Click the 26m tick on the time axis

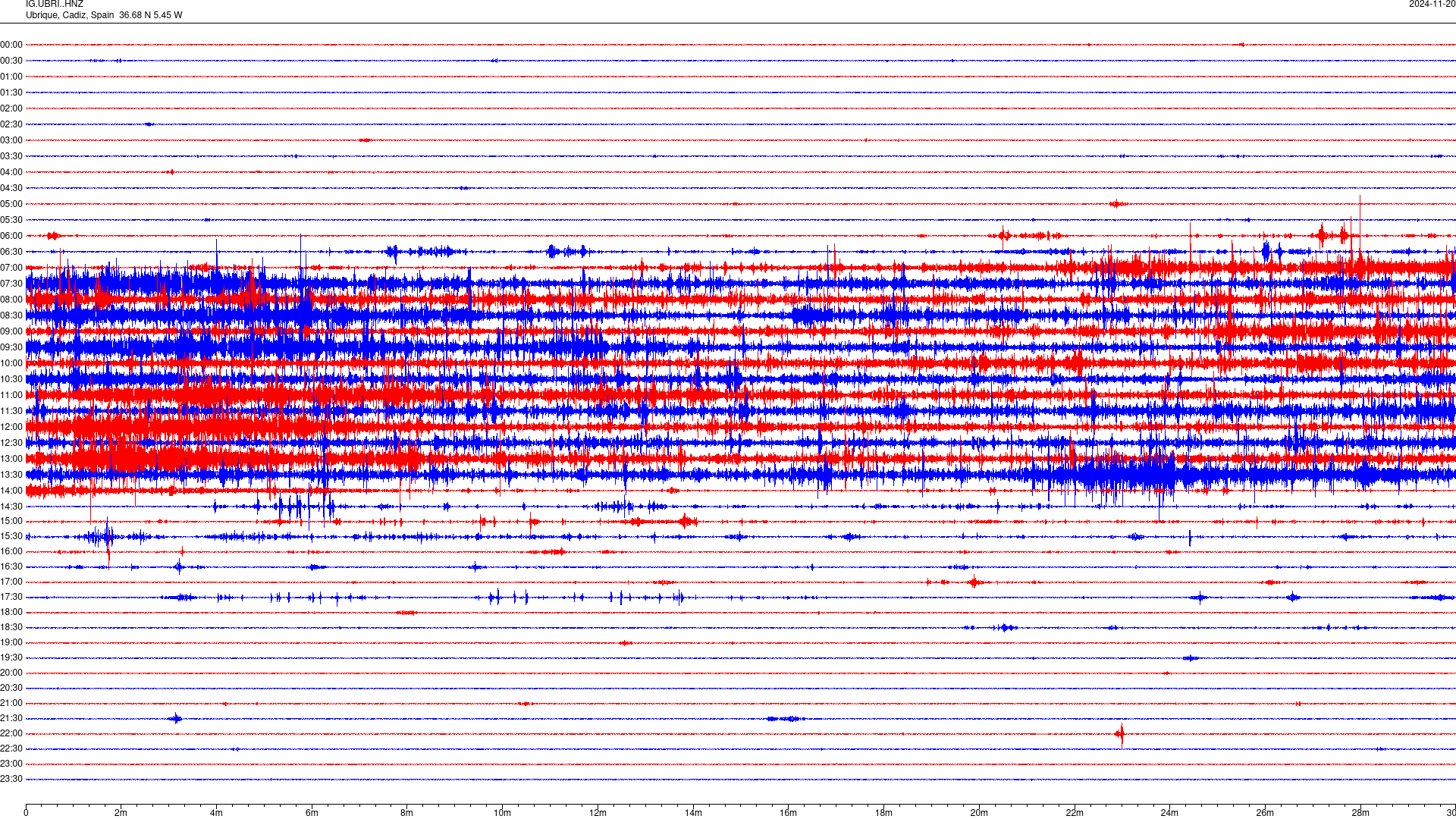(x=1265, y=813)
